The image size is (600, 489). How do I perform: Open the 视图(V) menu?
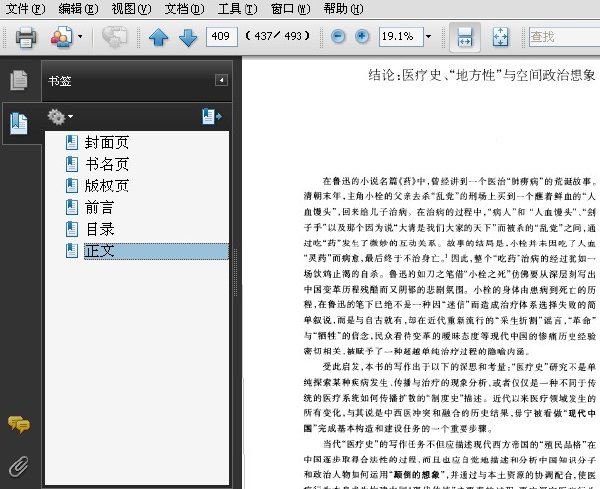coord(131,9)
